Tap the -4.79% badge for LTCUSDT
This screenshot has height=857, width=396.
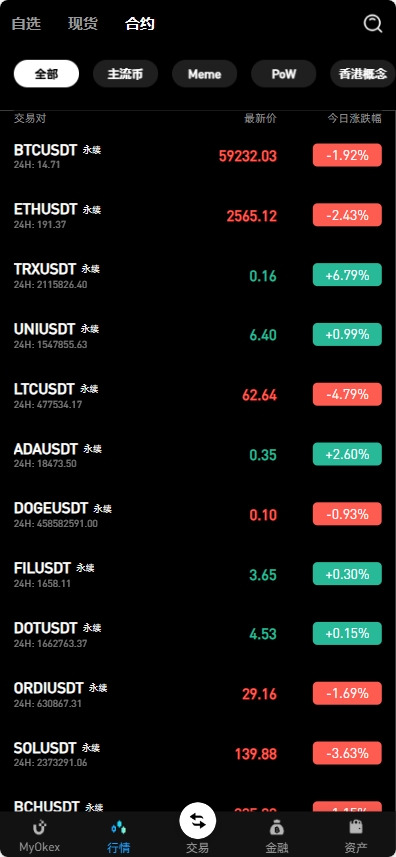tap(347, 395)
